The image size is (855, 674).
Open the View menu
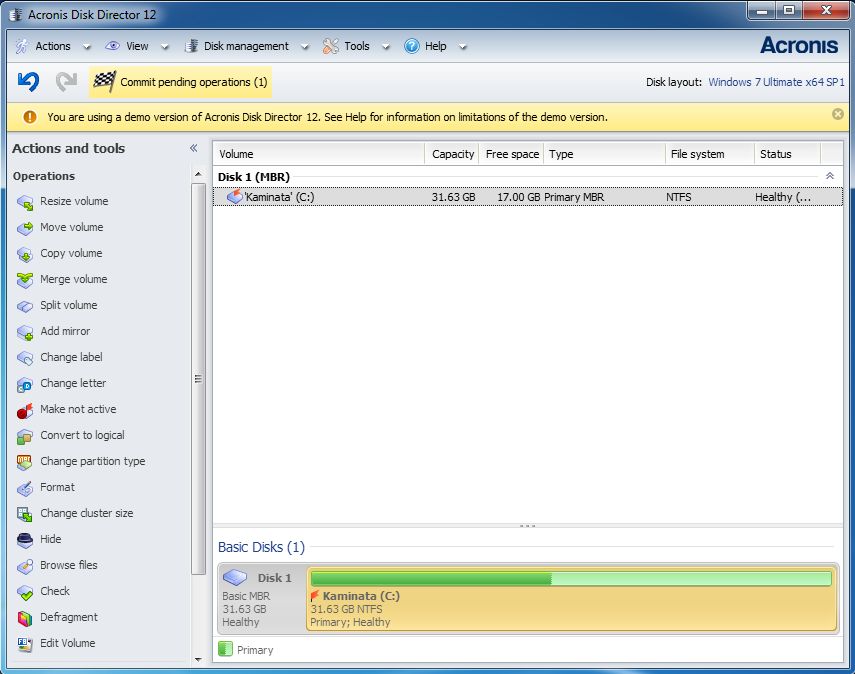(137, 46)
